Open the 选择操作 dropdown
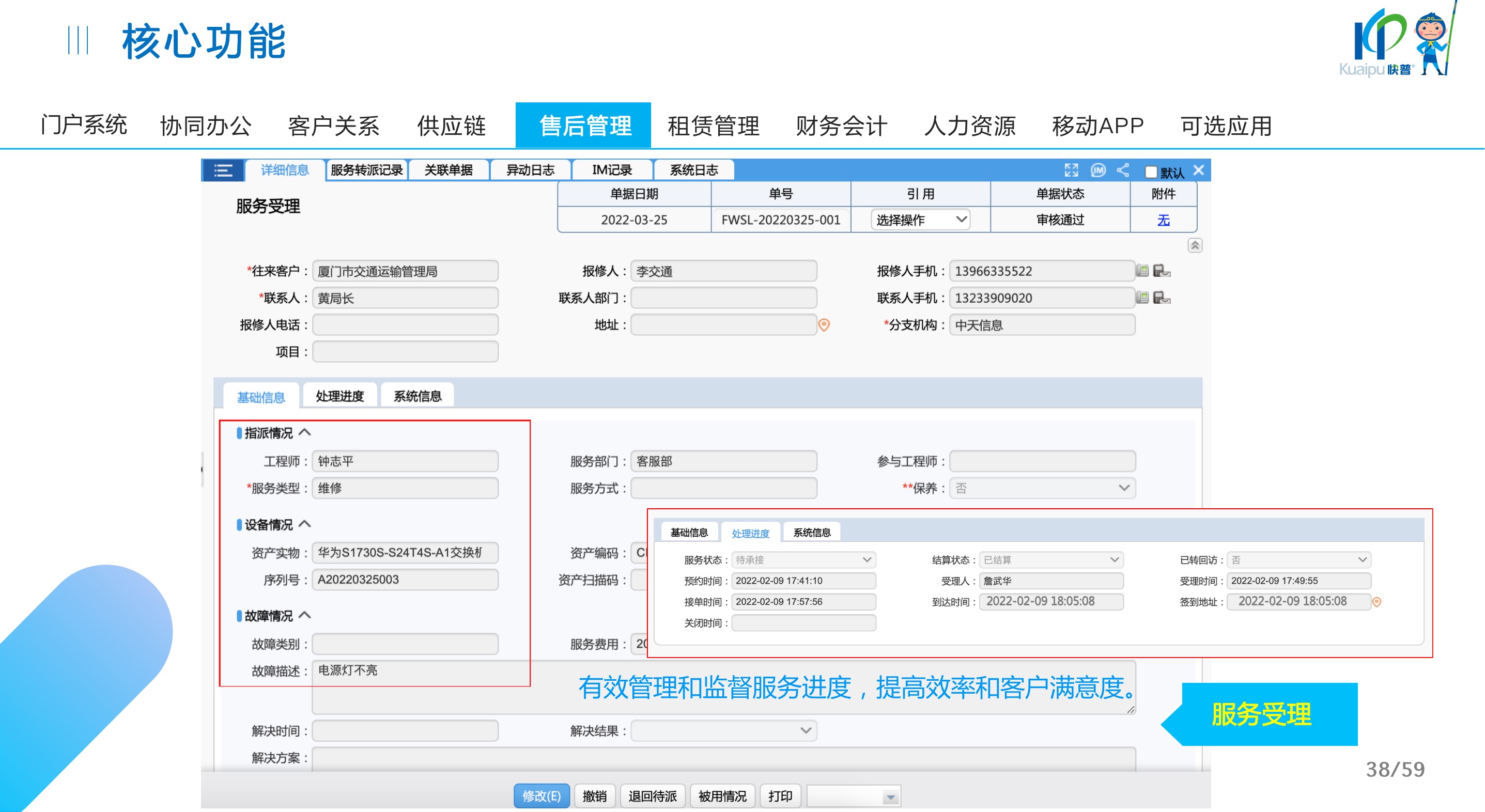Image resolution: width=1485 pixels, height=812 pixels. [x=920, y=220]
